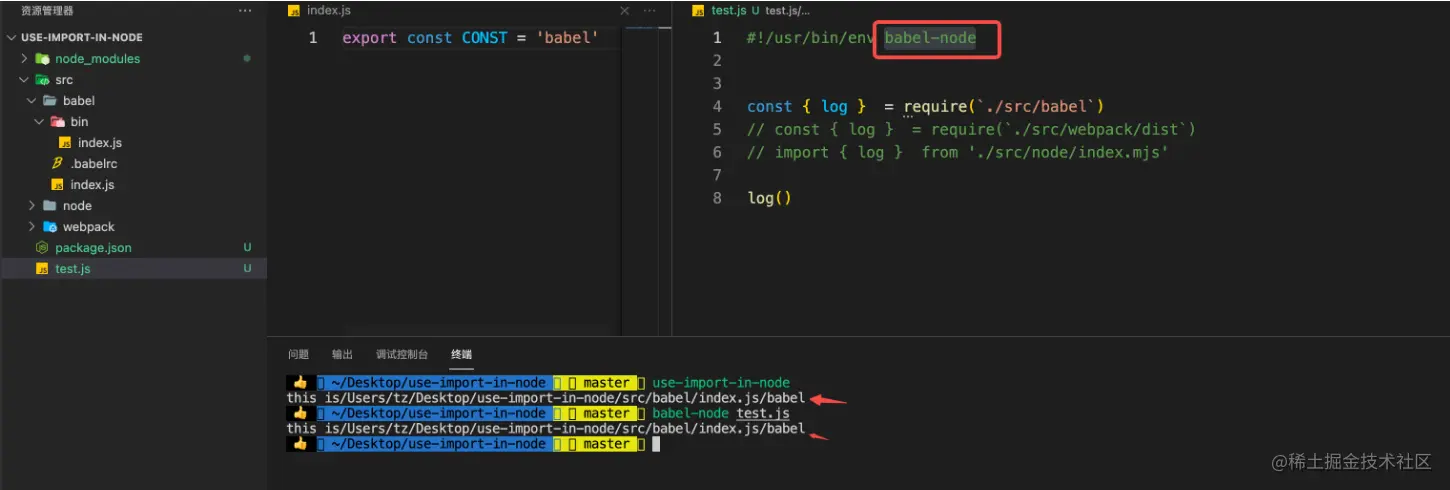This screenshot has height=490, width=1450.
Task: Click the Babel icon beside .babelrc
Action: [57, 164]
